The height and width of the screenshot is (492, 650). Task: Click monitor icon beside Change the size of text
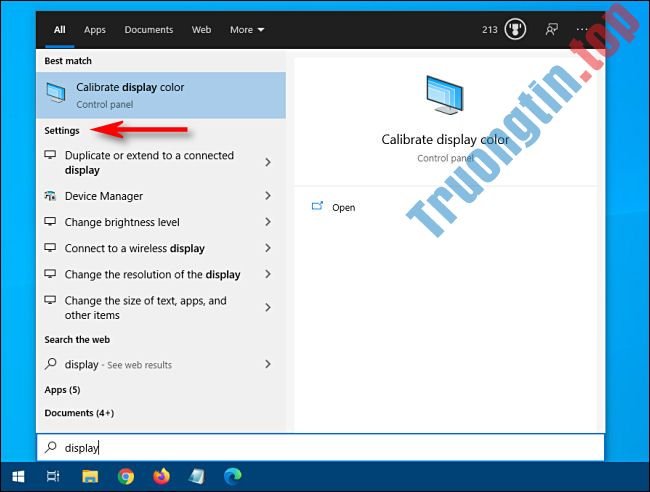50,300
